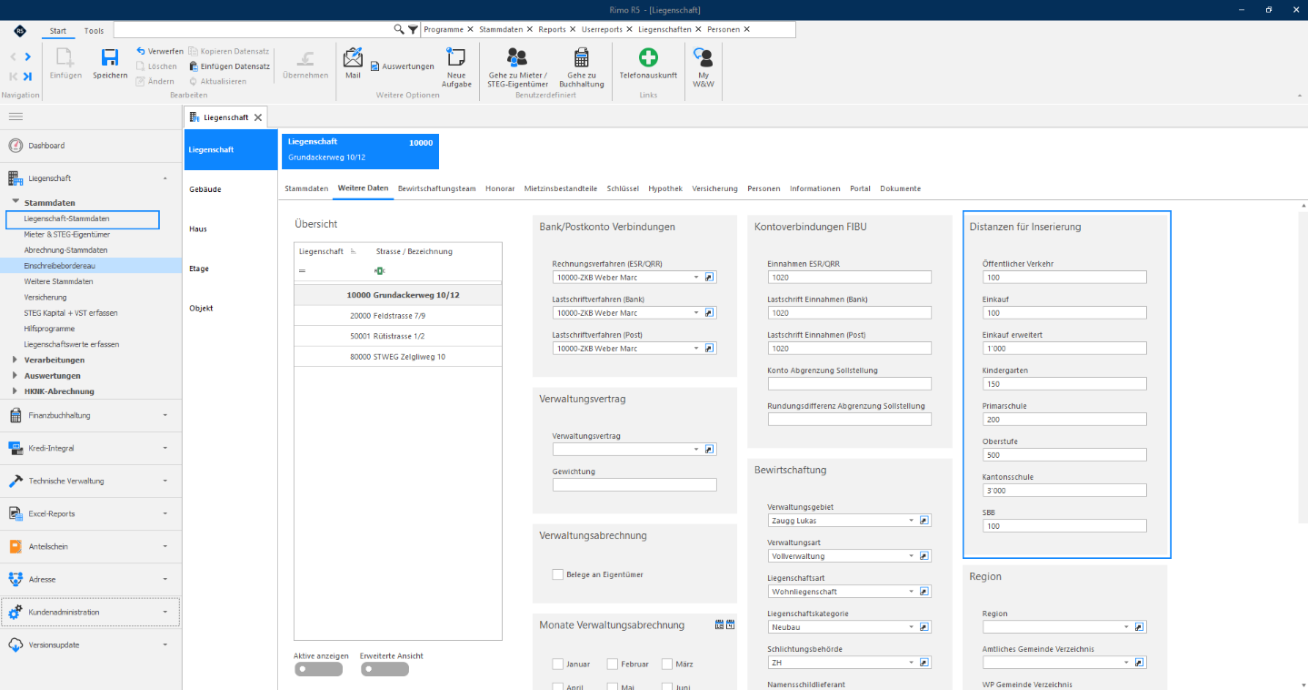This screenshot has width=1308, height=690.
Task: Click the search magnifier icon in top bar
Action: [x=399, y=30]
